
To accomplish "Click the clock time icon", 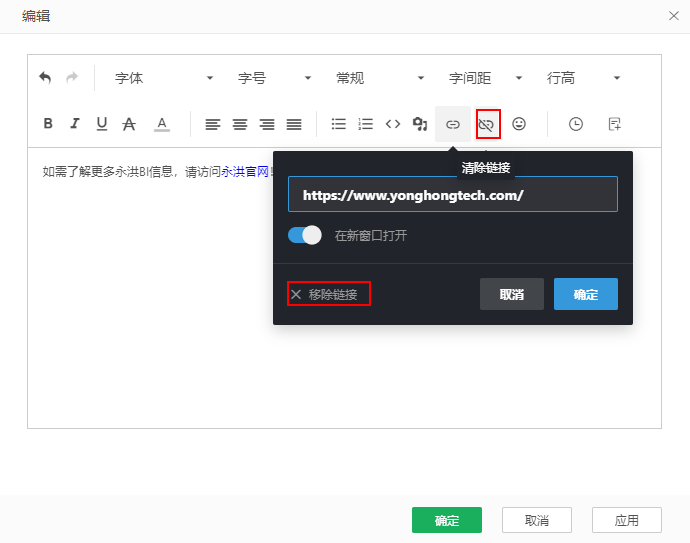I will click(576, 124).
